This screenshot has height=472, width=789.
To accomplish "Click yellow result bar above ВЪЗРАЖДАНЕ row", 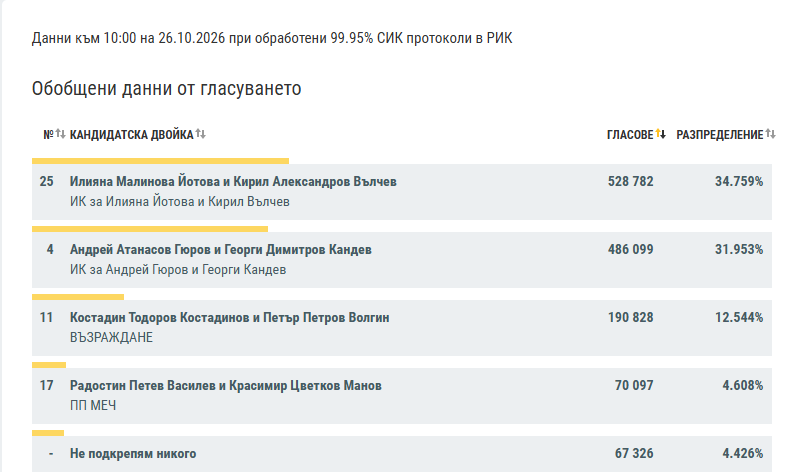I will [x=78, y=297].
